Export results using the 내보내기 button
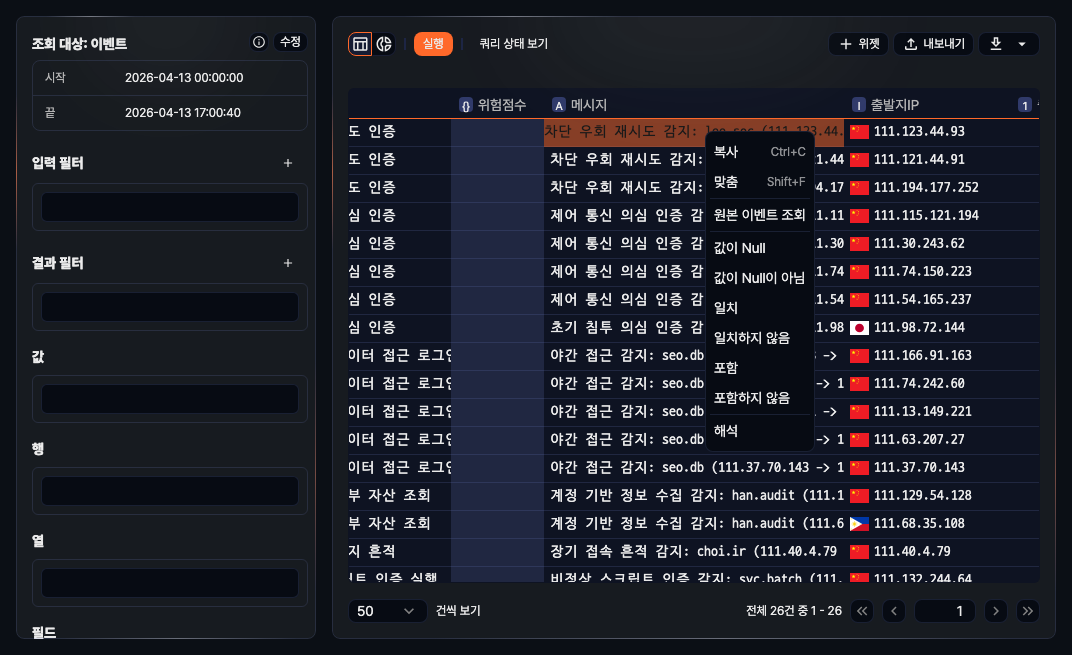The width and height of the screenshot is (1072, 655). point(933,43)
